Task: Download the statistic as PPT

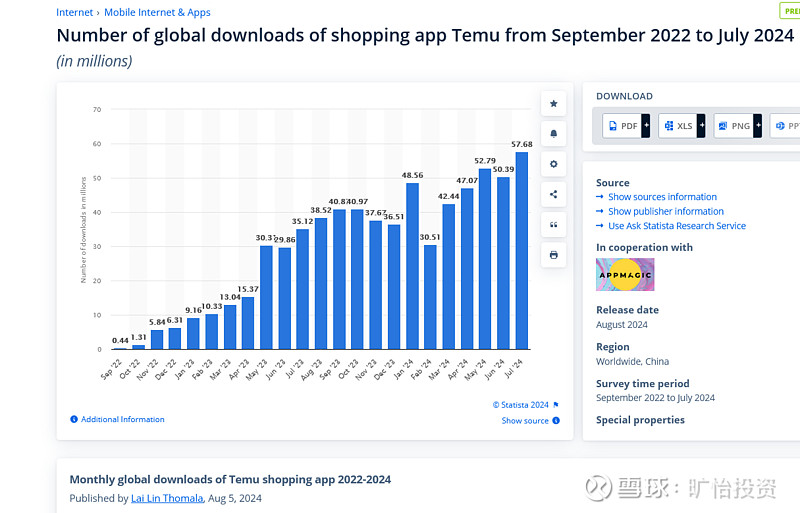Action: 786,126
